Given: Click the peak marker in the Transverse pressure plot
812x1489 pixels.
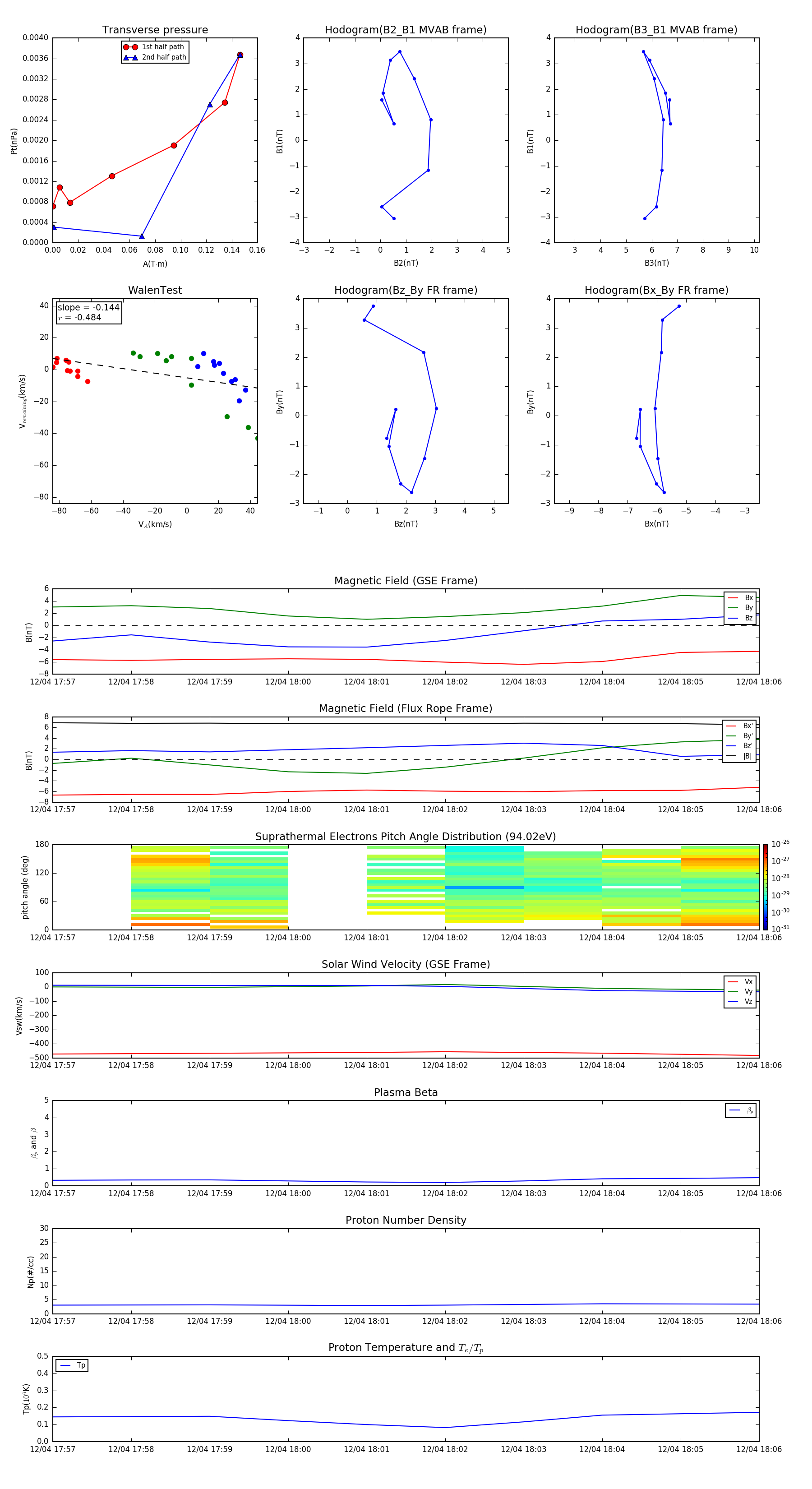Looking at the screenshot, I should click(240, 55).
